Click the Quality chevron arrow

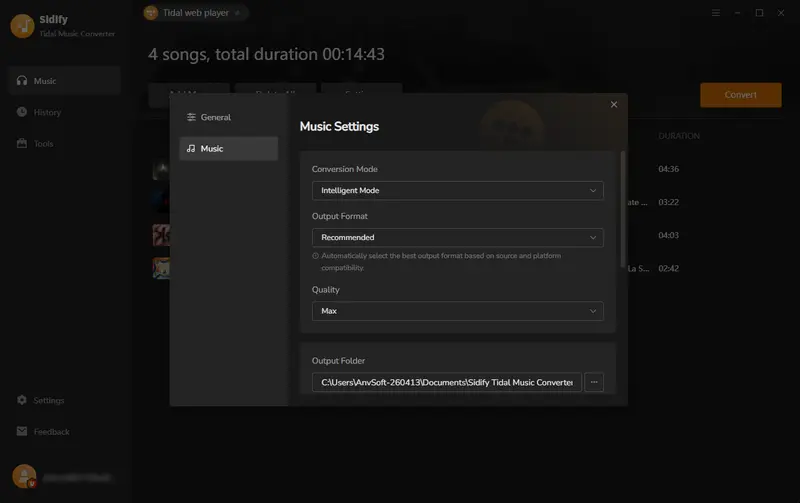[x=593, y=311]
